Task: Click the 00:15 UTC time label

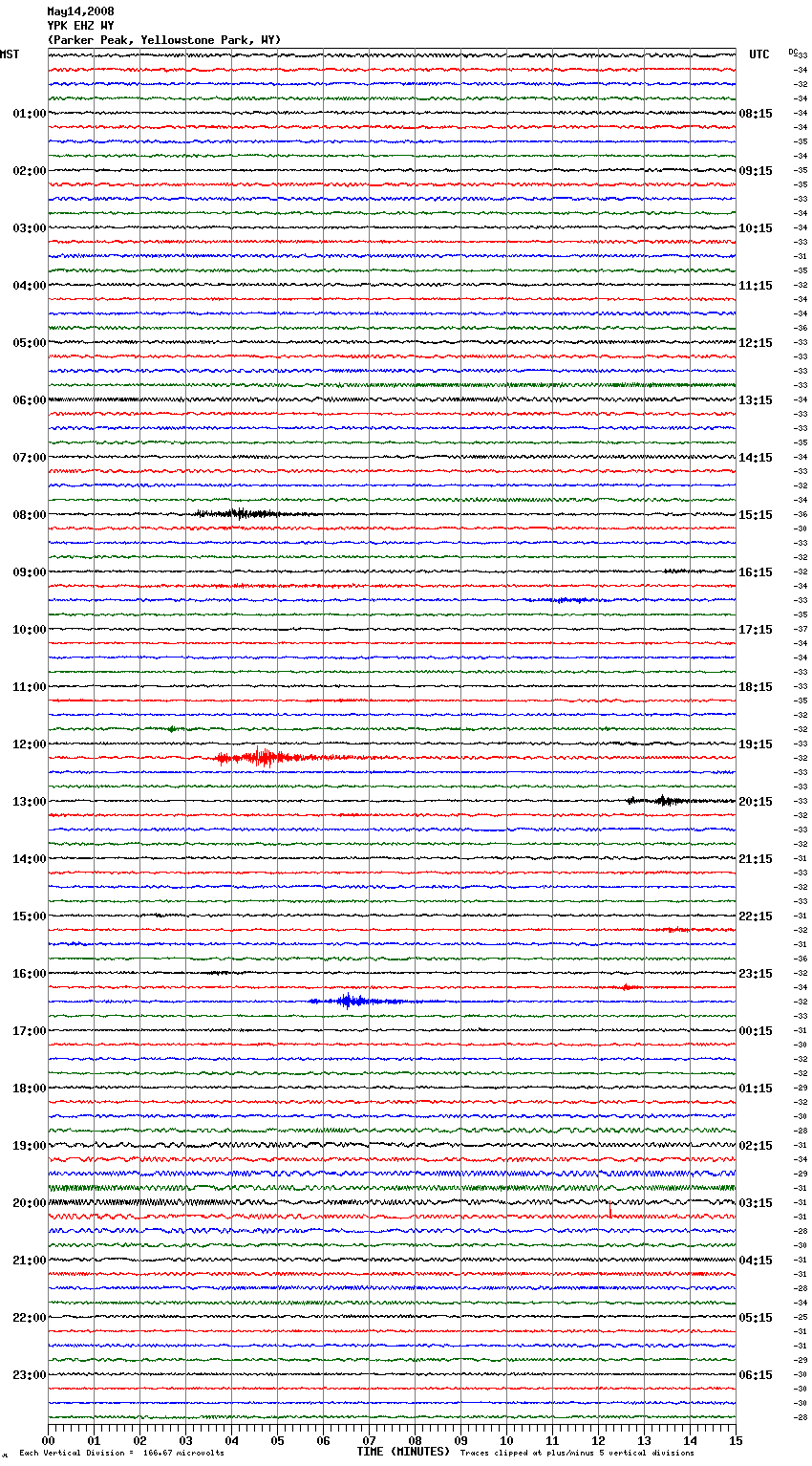Action: click(756, 1031)
